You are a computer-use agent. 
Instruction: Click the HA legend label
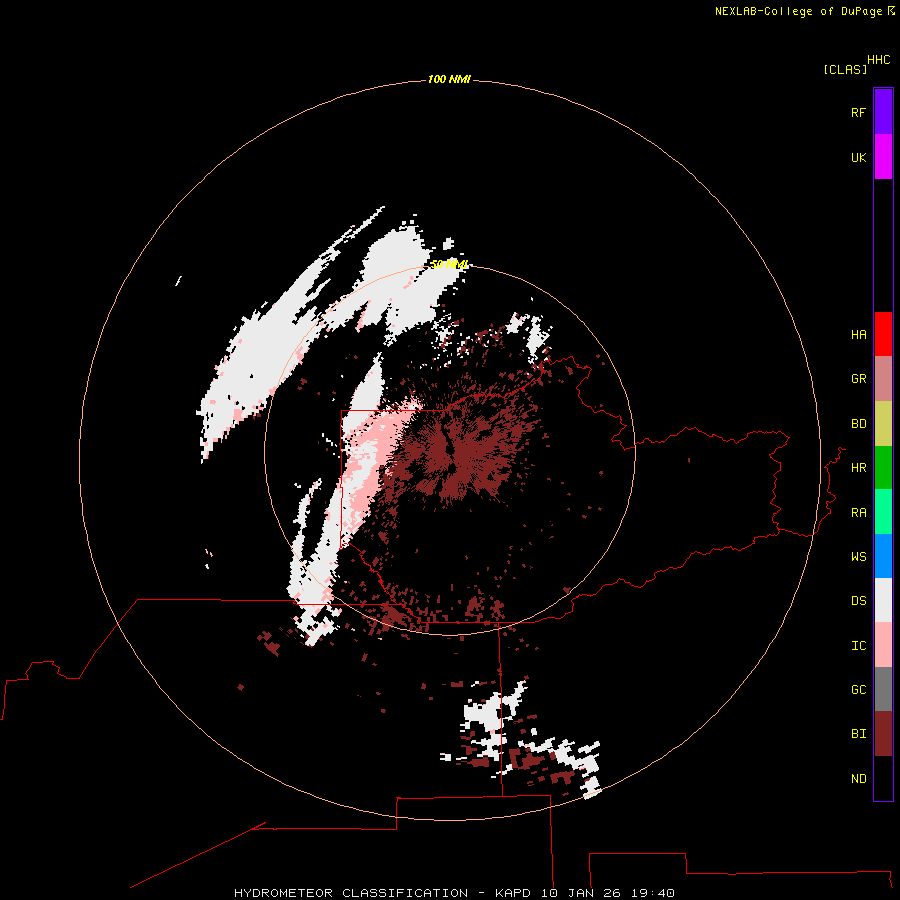pyautogui.click(x=858, y=335)
